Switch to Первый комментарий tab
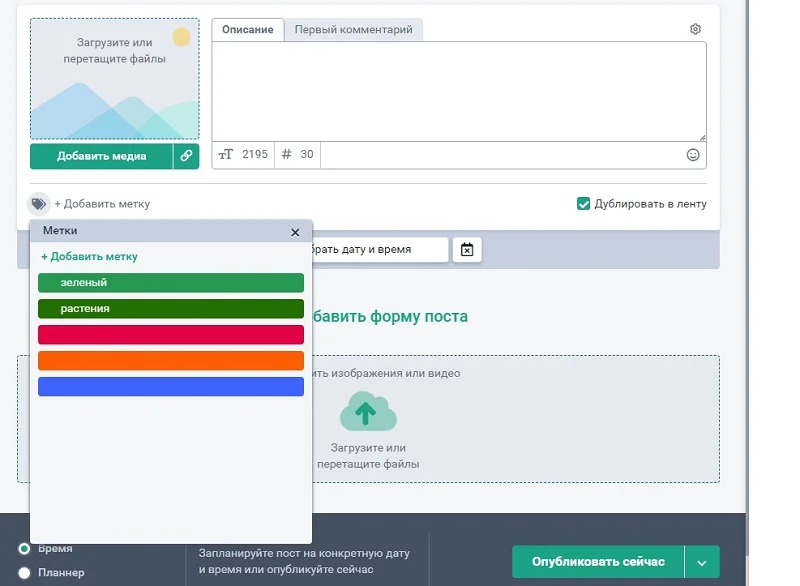Image resolution: width=800 pixels, height=586 pixels. 353,30
